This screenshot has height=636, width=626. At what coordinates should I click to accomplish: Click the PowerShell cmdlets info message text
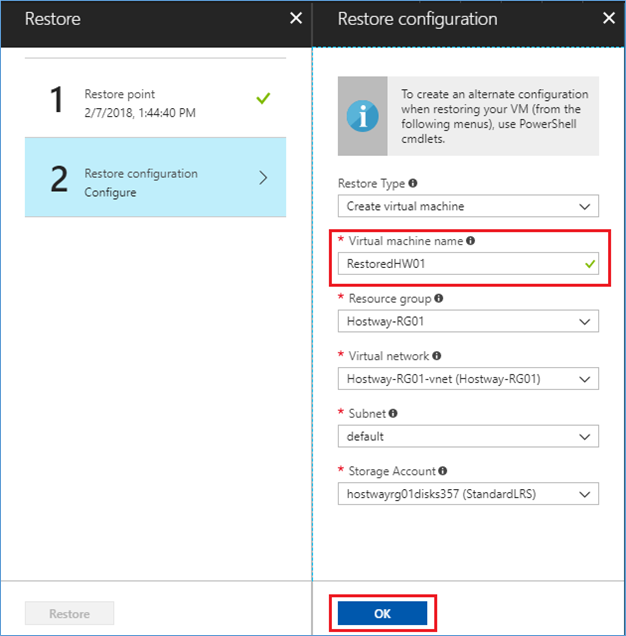coord(494,116)
